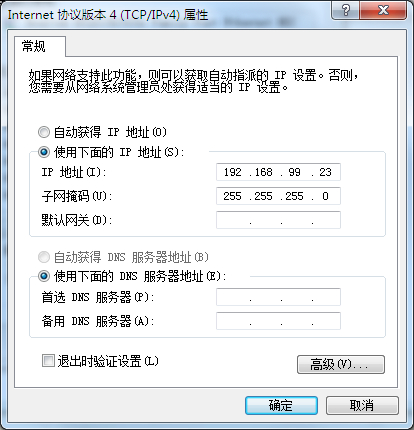
Task: Click last octet 23 of IP address
Action: pos(325,172)
